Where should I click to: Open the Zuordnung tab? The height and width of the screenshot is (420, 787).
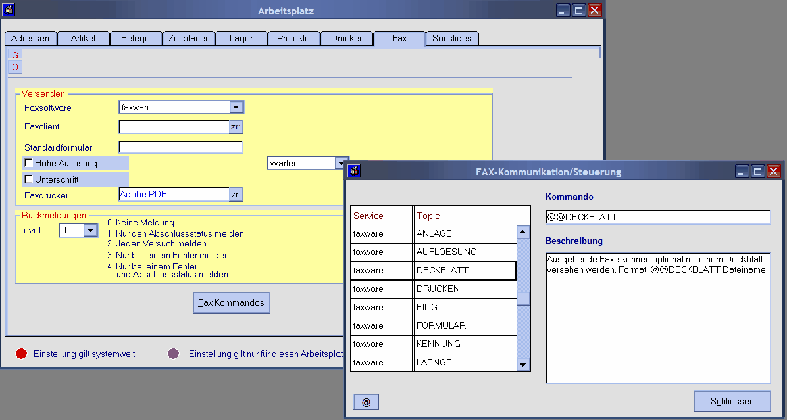[x=189, y=39]
